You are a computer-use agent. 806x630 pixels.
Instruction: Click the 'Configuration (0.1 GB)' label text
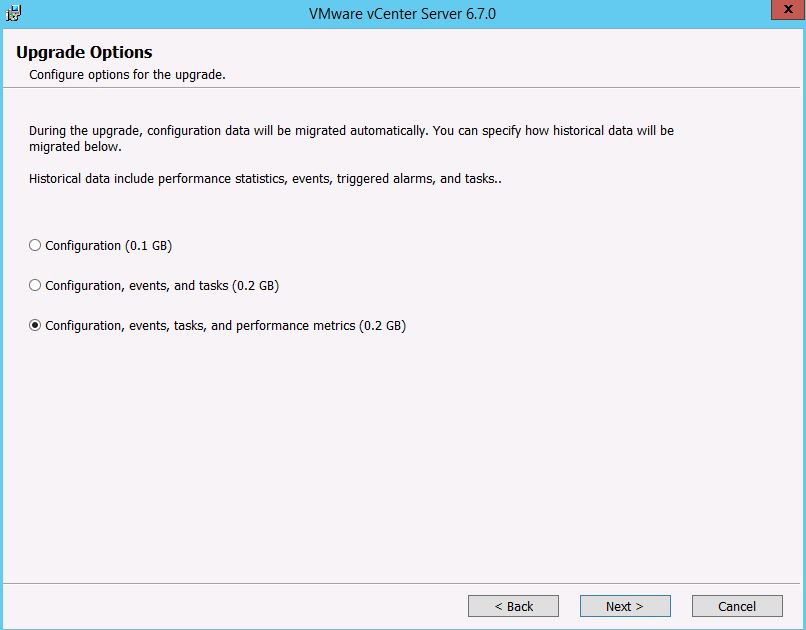(108, 245)
